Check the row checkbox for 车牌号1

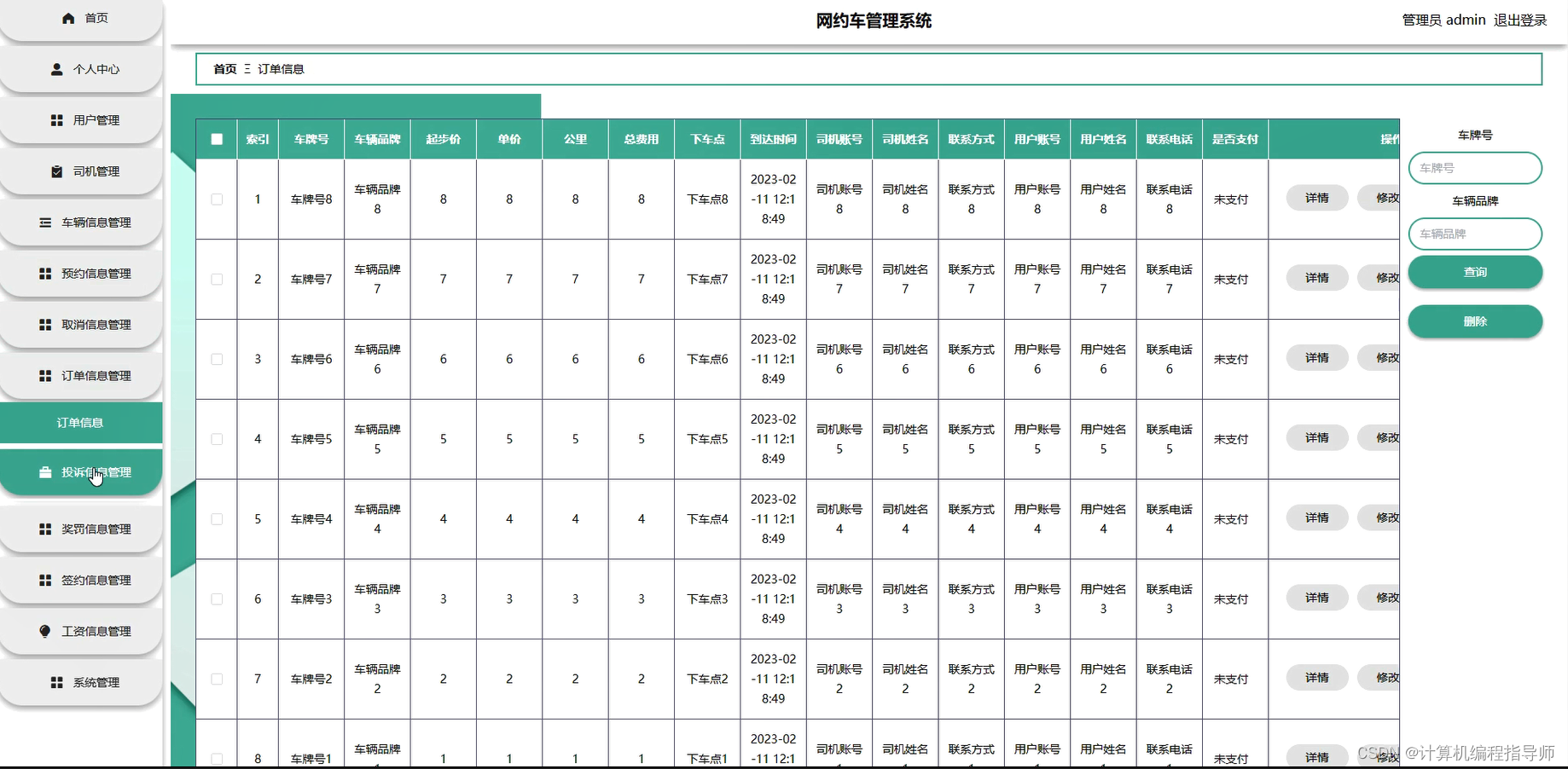click(x=217, y=759)
